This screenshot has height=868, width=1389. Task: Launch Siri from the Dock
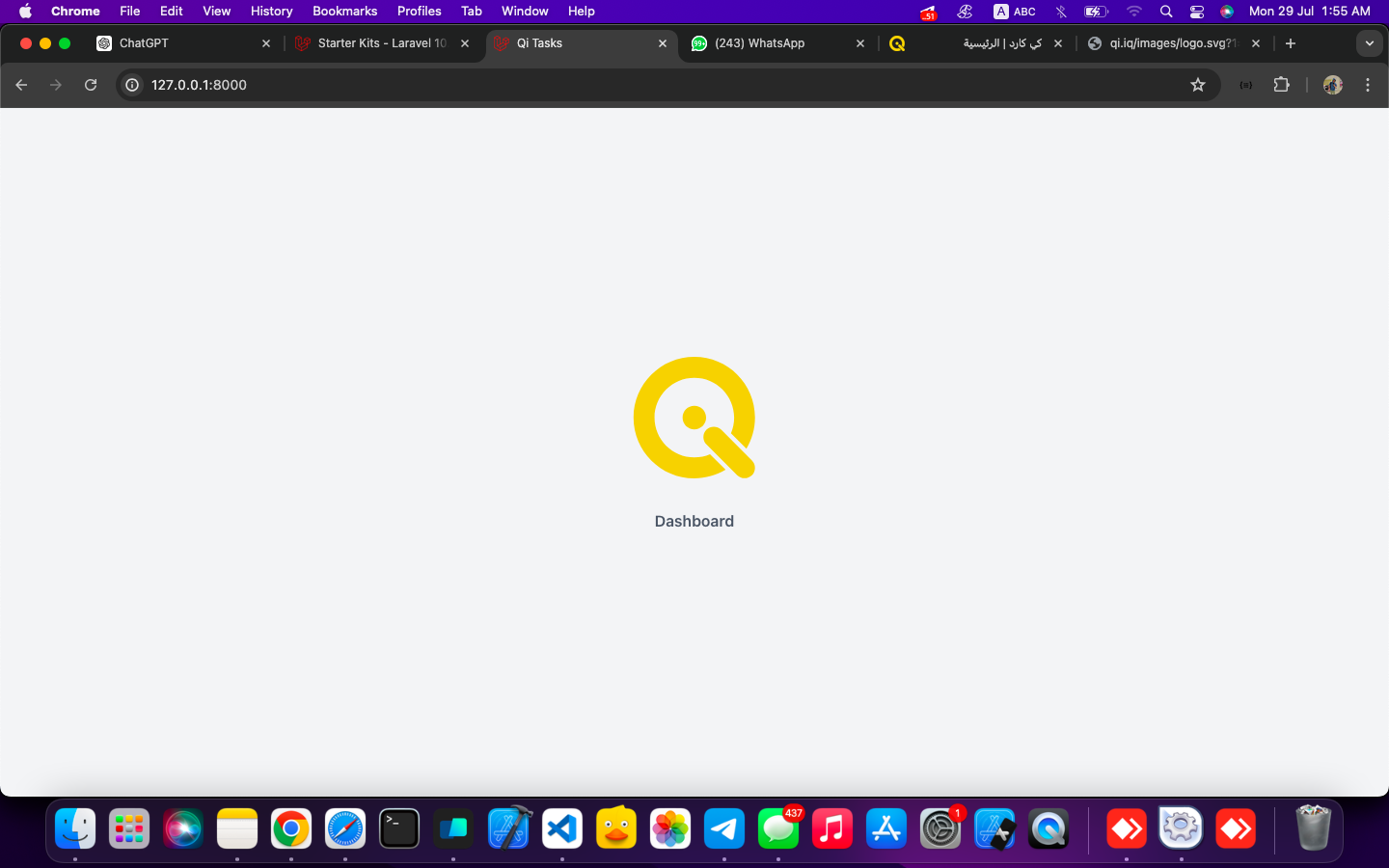point(183,828)
